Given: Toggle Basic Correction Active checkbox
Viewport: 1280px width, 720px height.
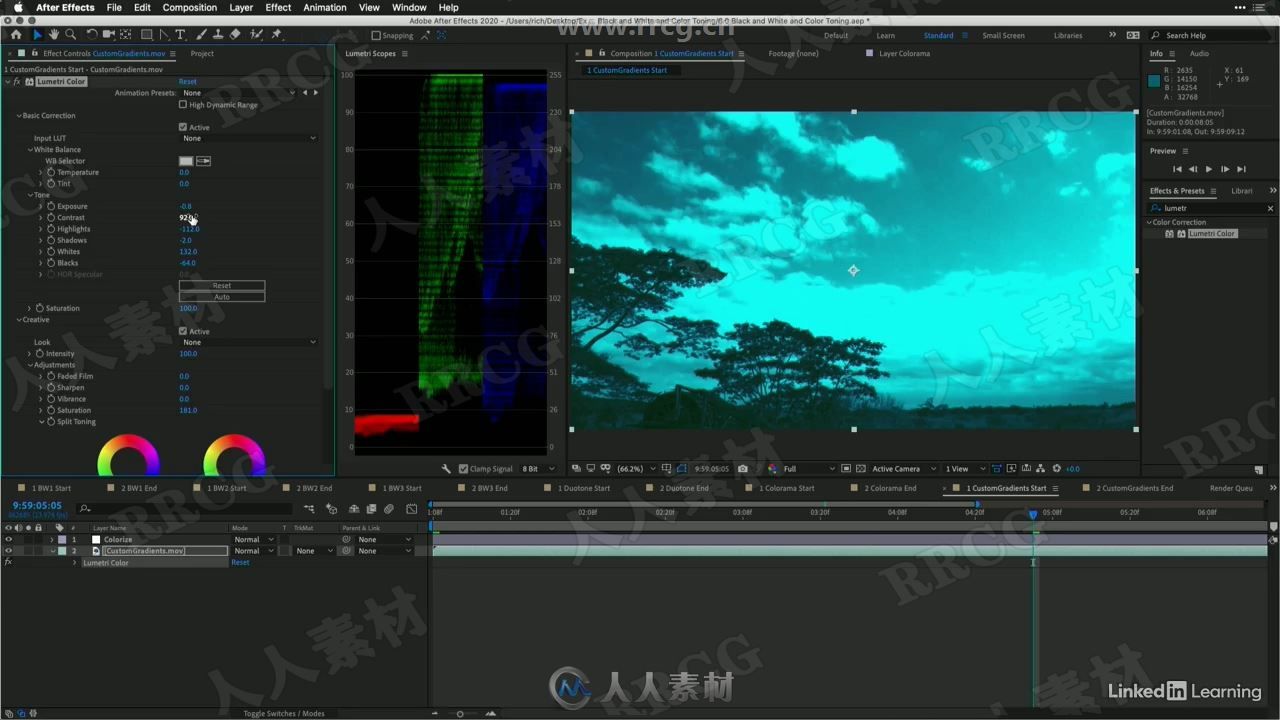Looking at the screenshot, I should click(x=183, y=127).
